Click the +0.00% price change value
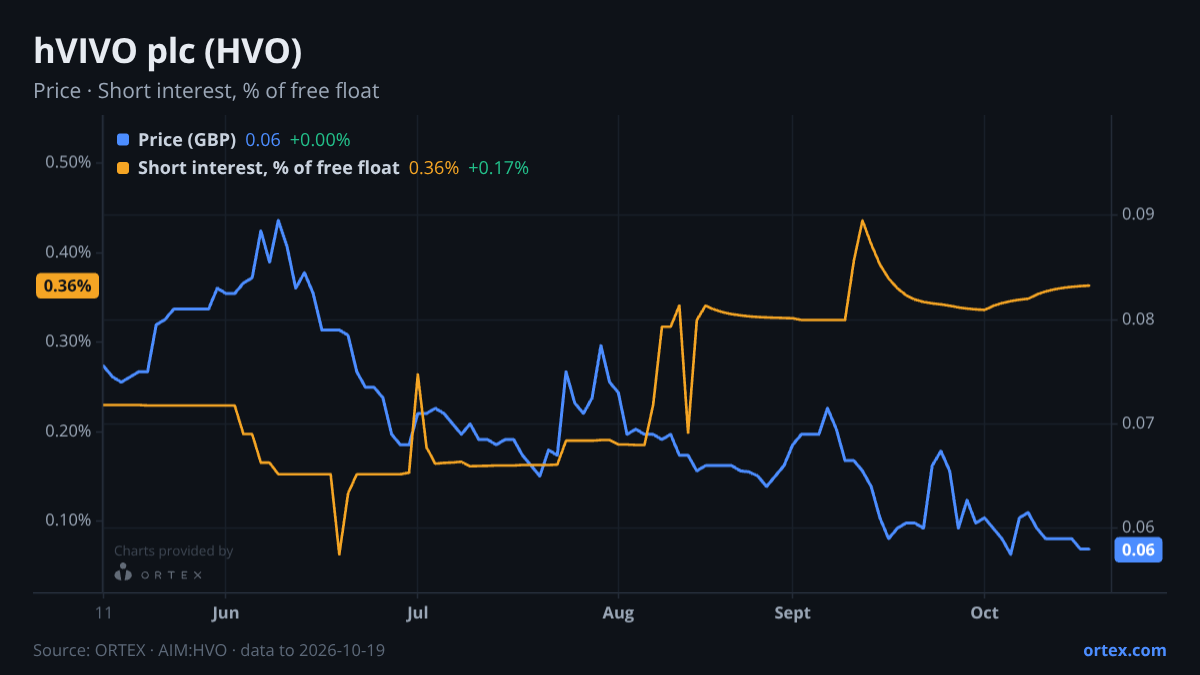The image size is (1200, 675). 320,140
